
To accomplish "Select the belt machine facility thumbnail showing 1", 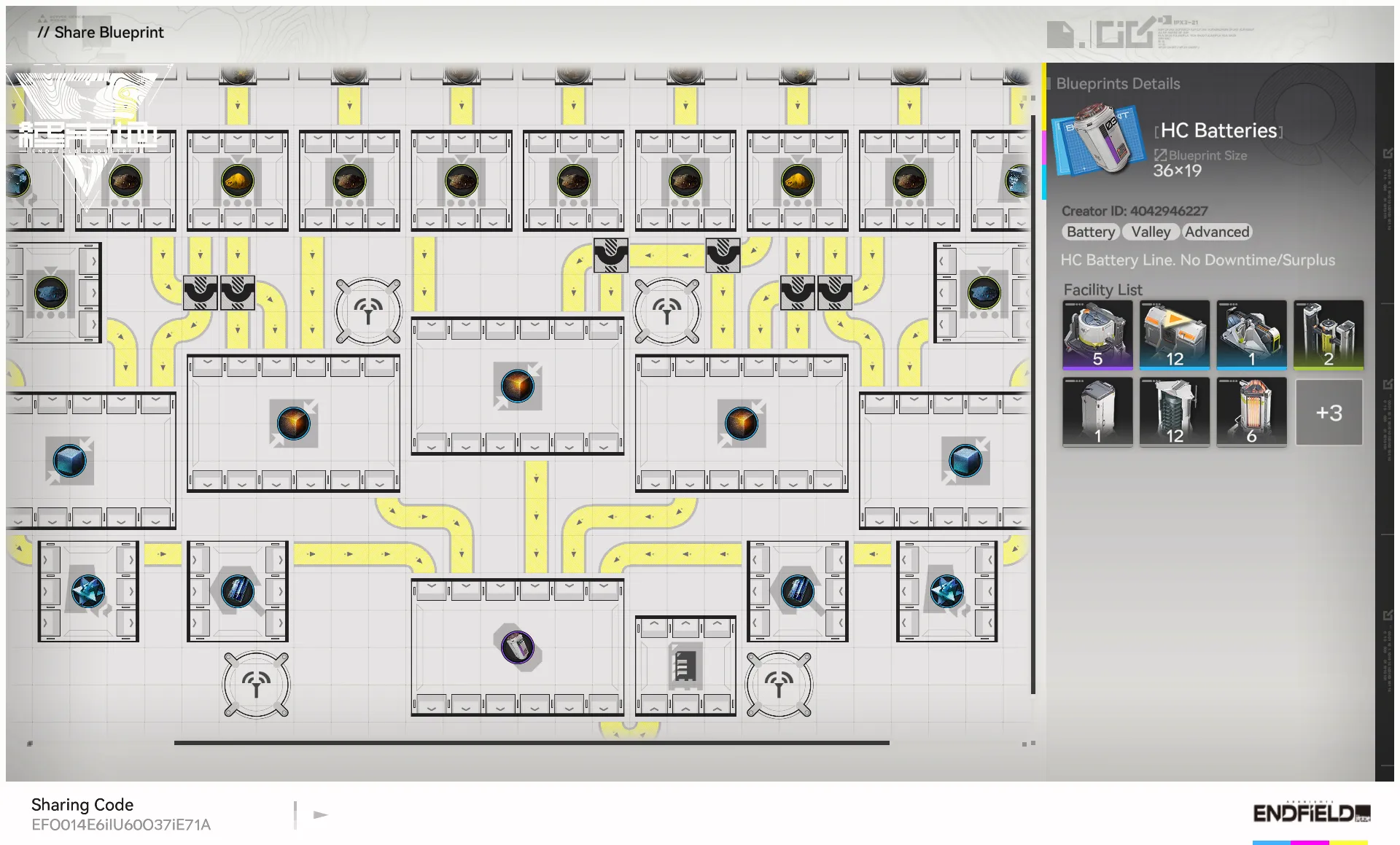I will 1251,335.
